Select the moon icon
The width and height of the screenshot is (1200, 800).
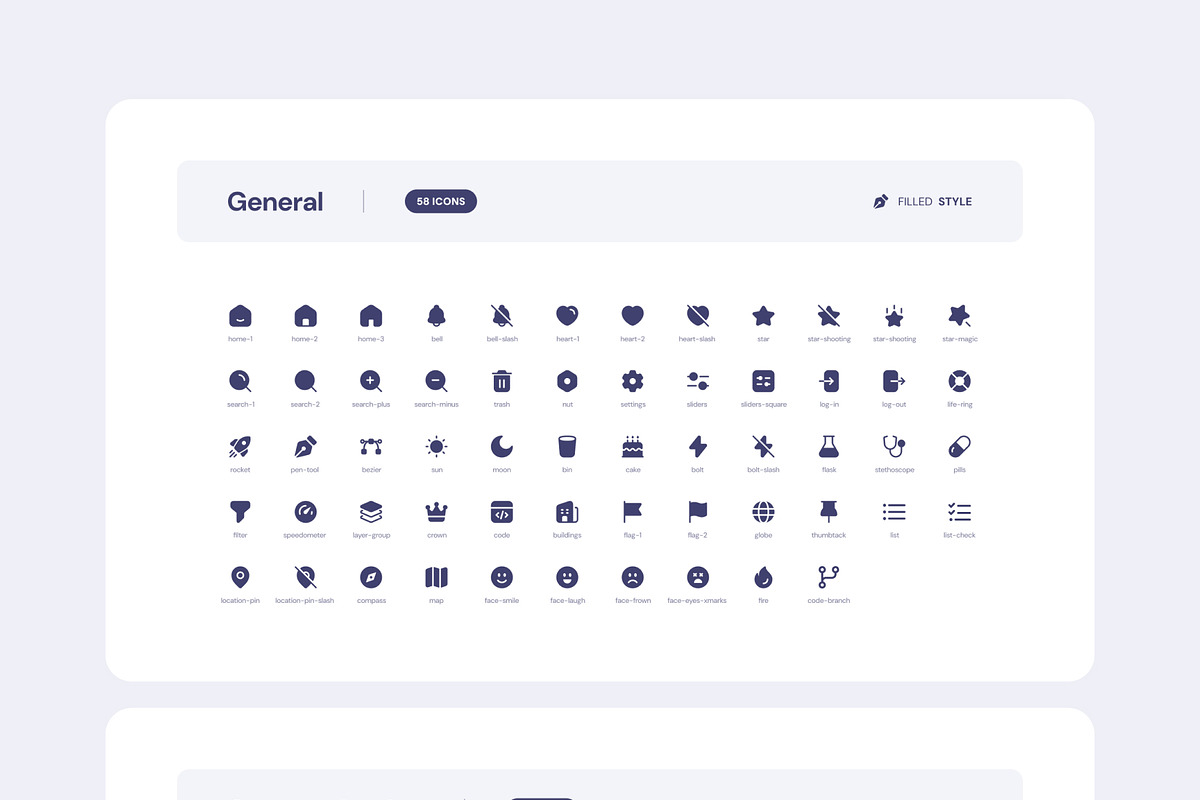point(502,446)
